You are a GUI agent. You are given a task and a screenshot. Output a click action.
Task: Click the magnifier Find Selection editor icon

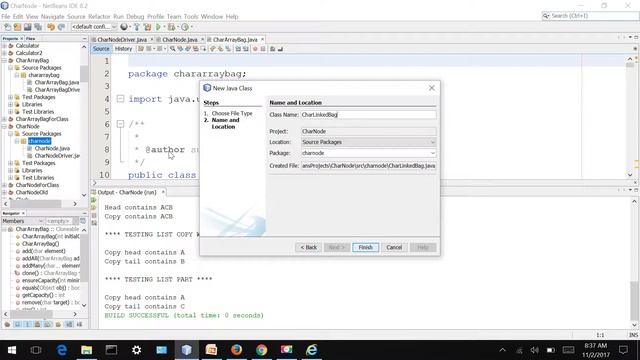tap(173, 49)
